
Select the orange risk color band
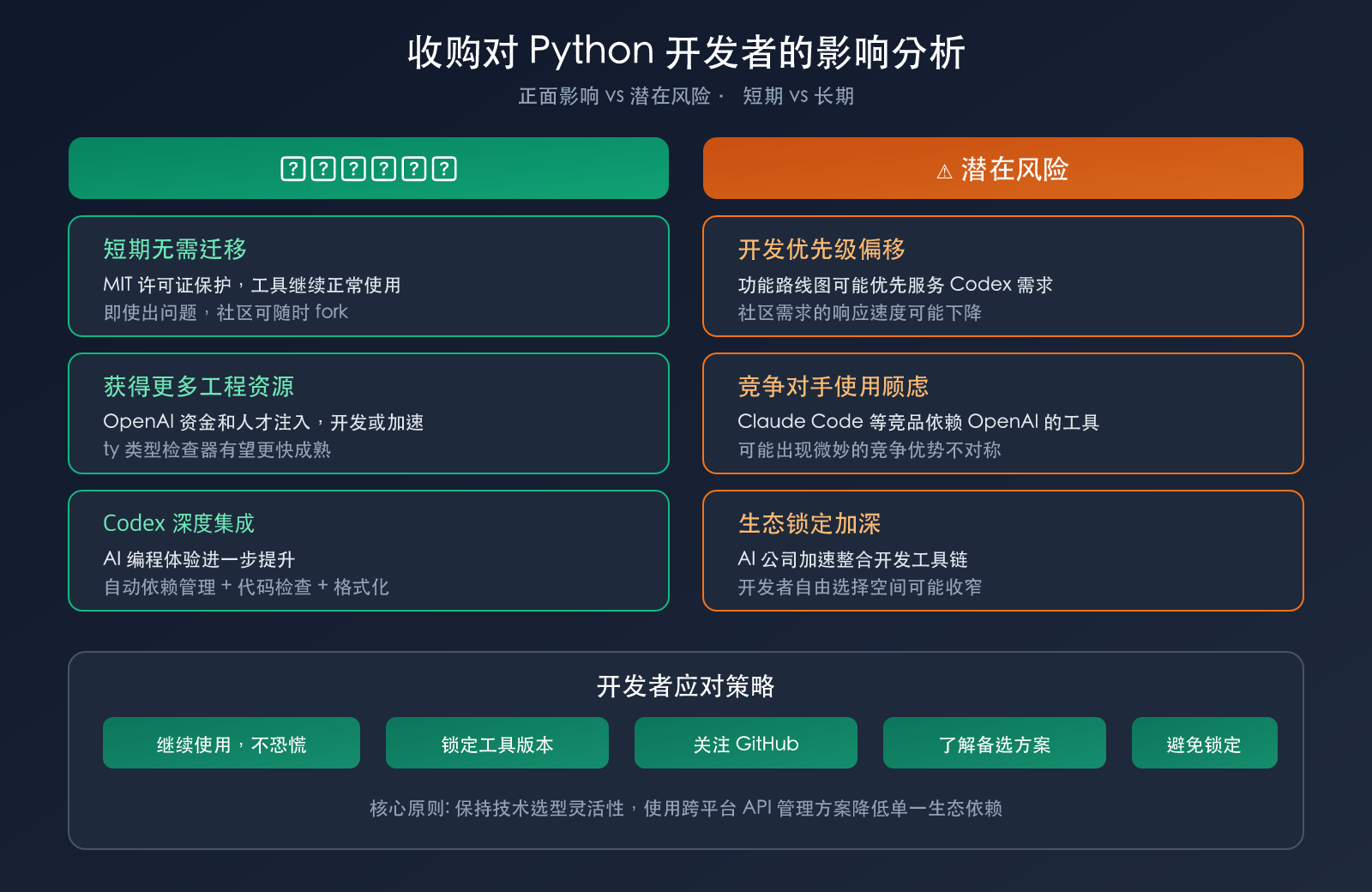point(1002,168)
